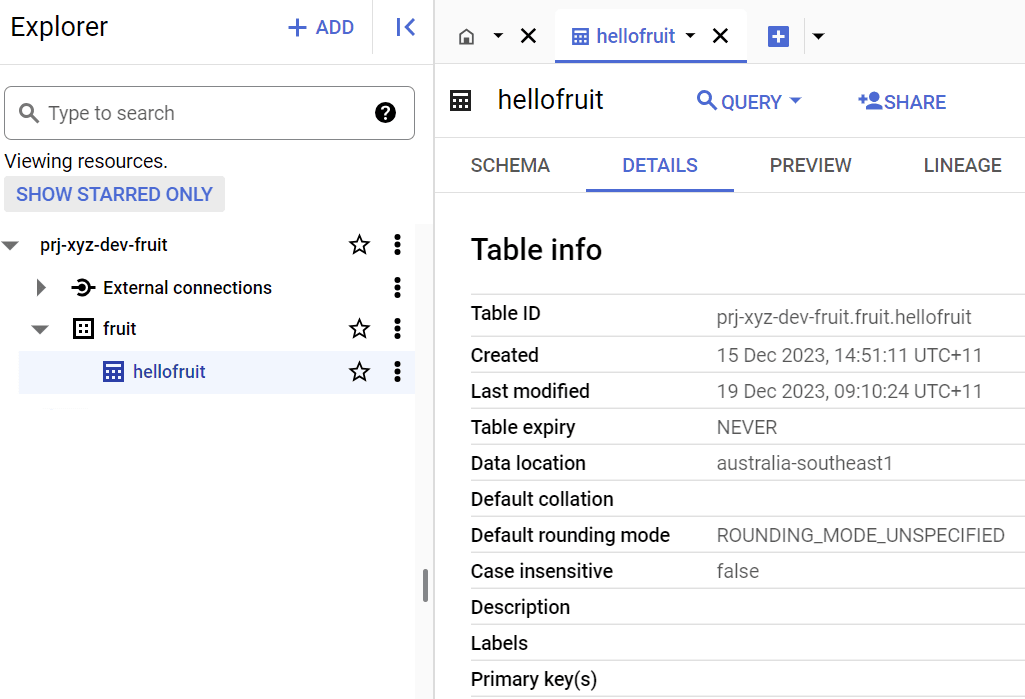Star the fruit dataset
The height and width of the screenshot is (699, 1025).
pyautogui.click(x=360, y=329)
